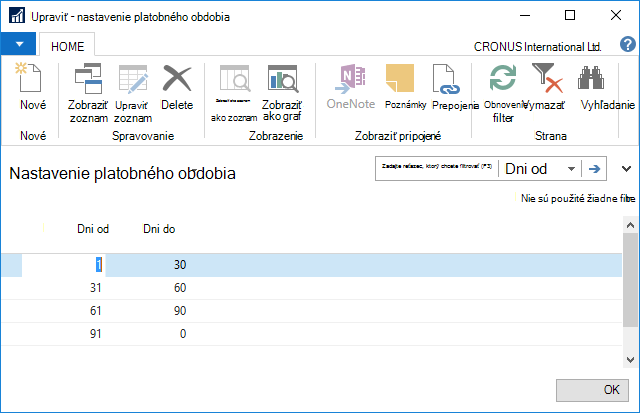The image size is (640, 413).
Task: Open the Poznámky notes icon
Action: pos(400,78)
